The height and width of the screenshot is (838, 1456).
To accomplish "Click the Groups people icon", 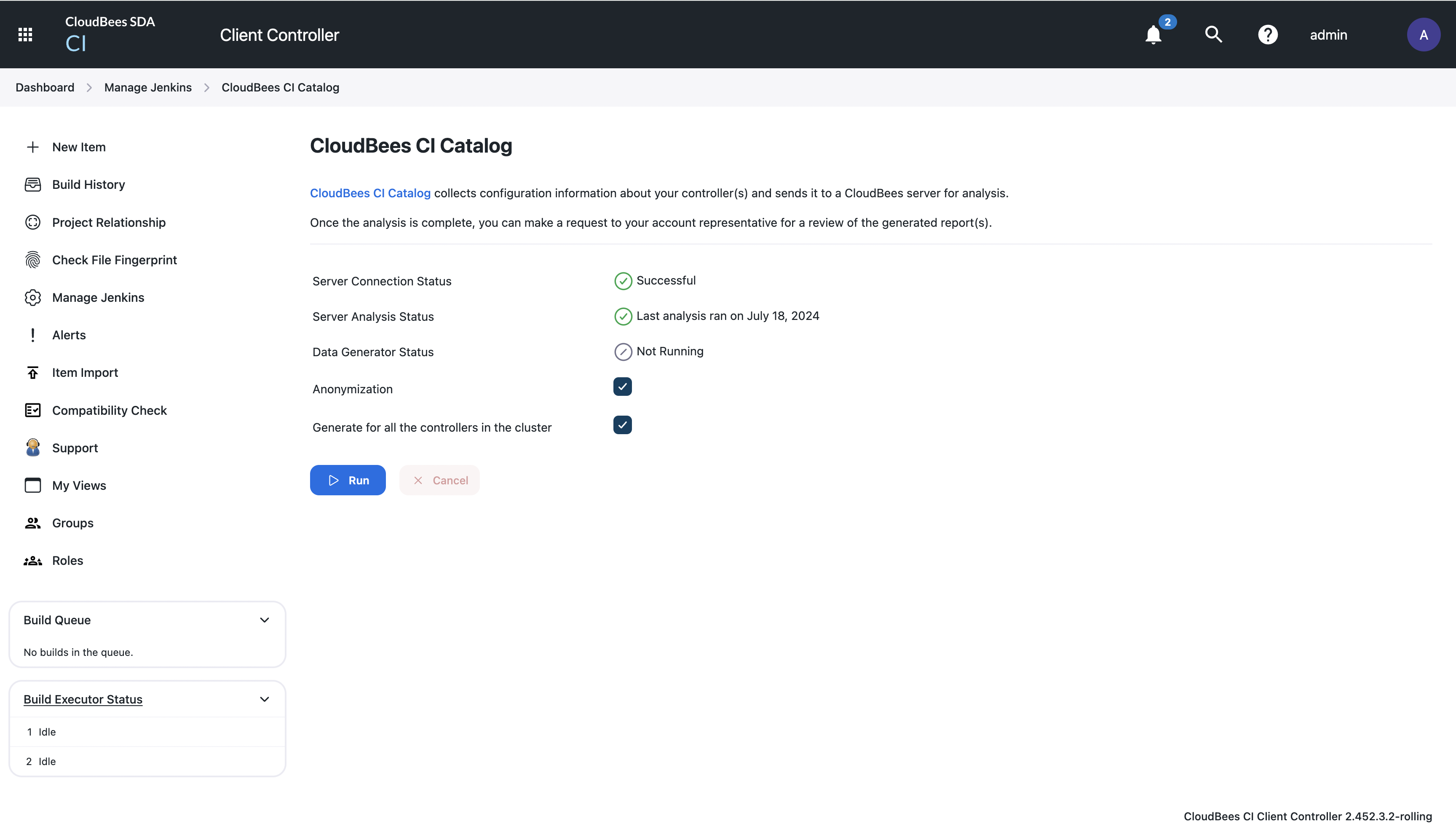I will (x=33, y=523).
